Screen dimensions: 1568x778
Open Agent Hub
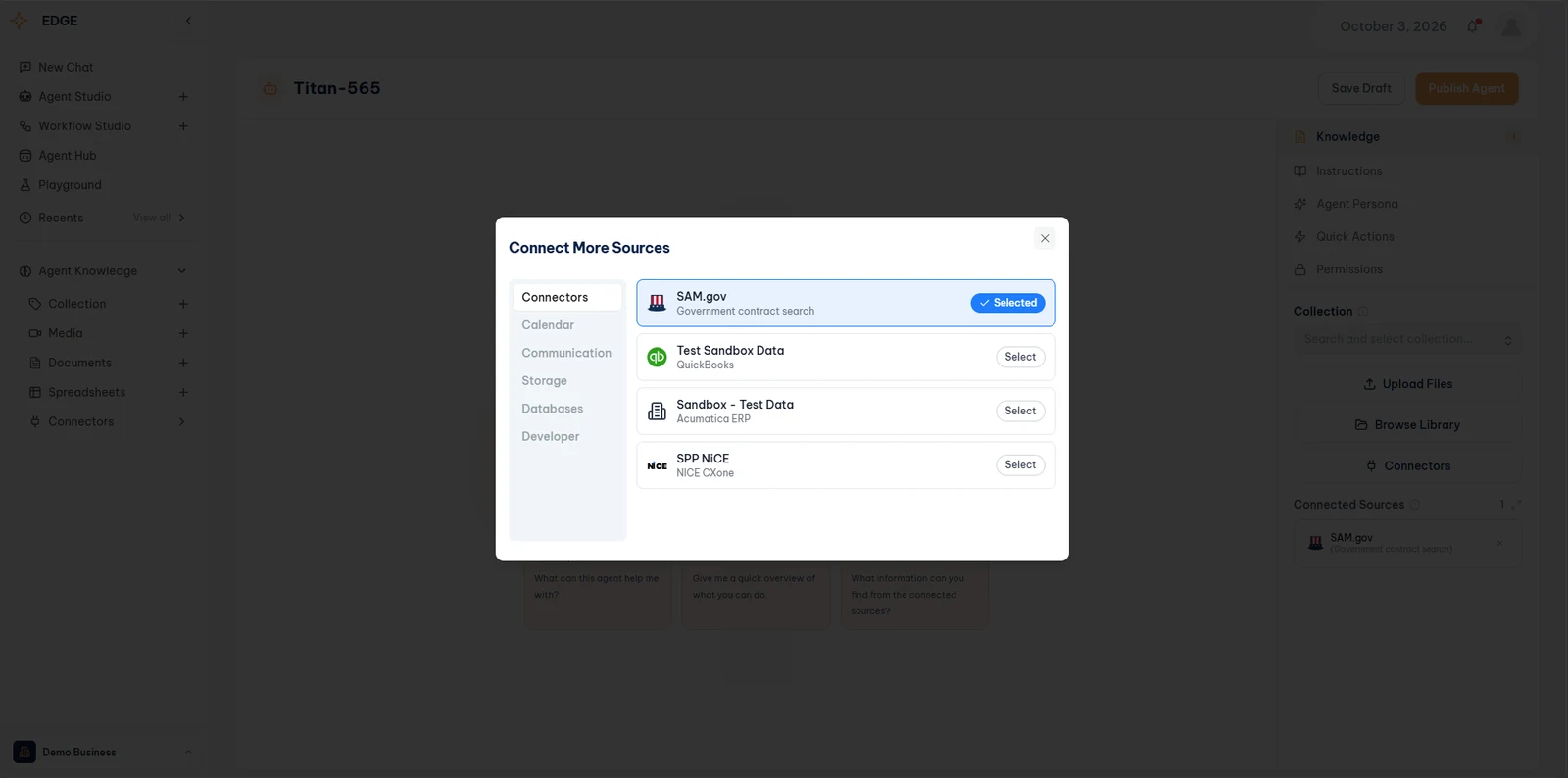click(67, 156)
